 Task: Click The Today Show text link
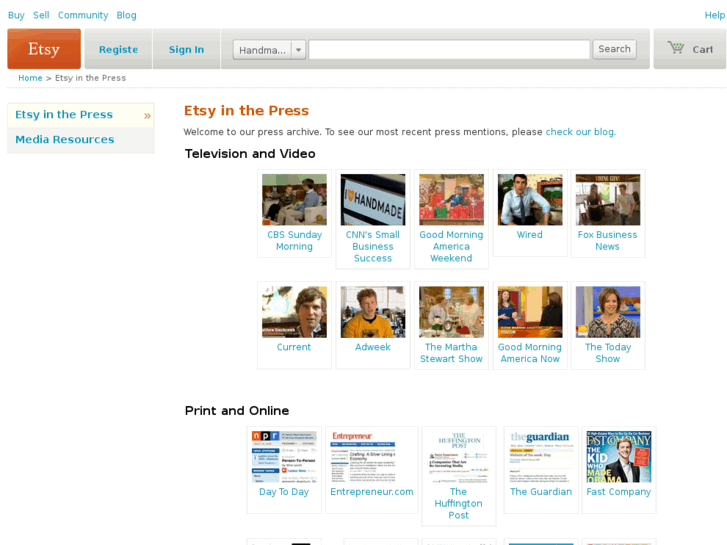click(608, 353)
